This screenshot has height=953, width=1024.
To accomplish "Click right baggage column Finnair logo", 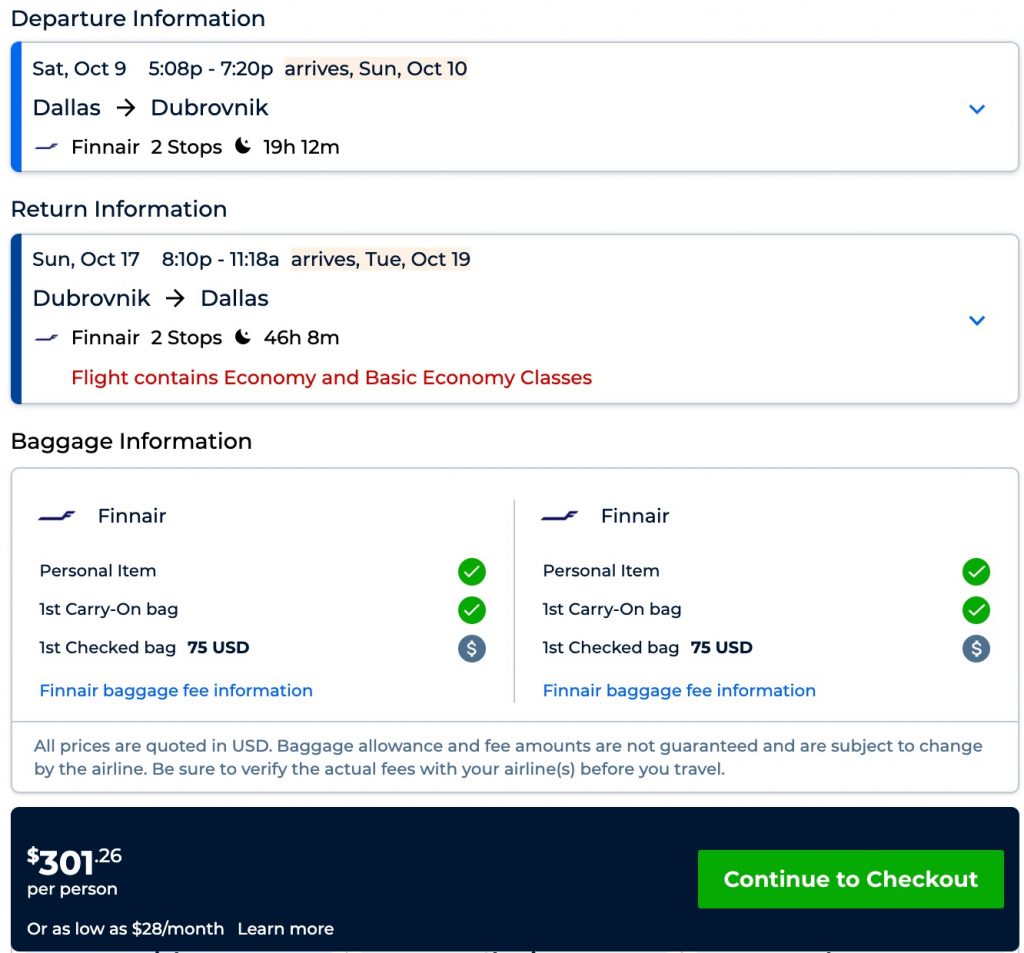I will click(560, 516).
